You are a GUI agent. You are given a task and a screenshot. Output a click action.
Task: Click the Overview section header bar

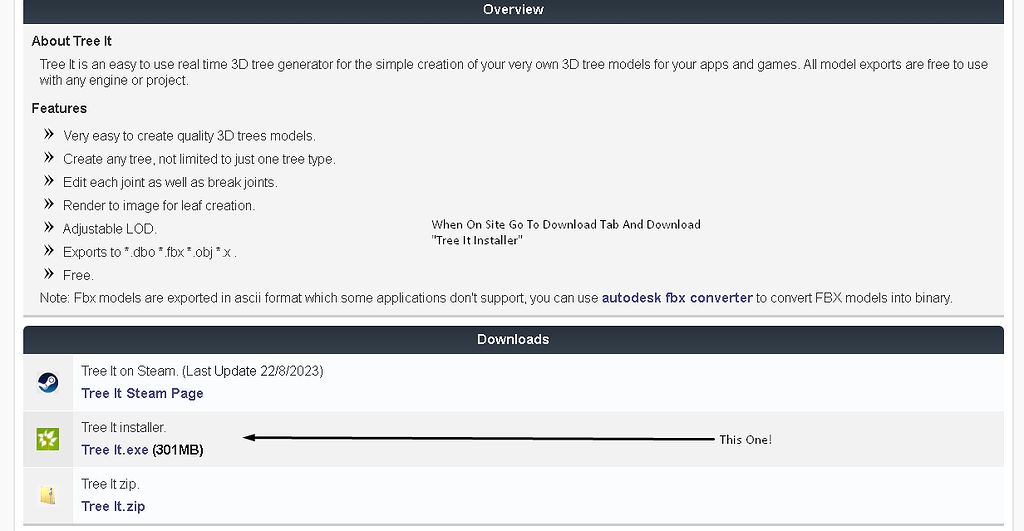pos(513,10)
